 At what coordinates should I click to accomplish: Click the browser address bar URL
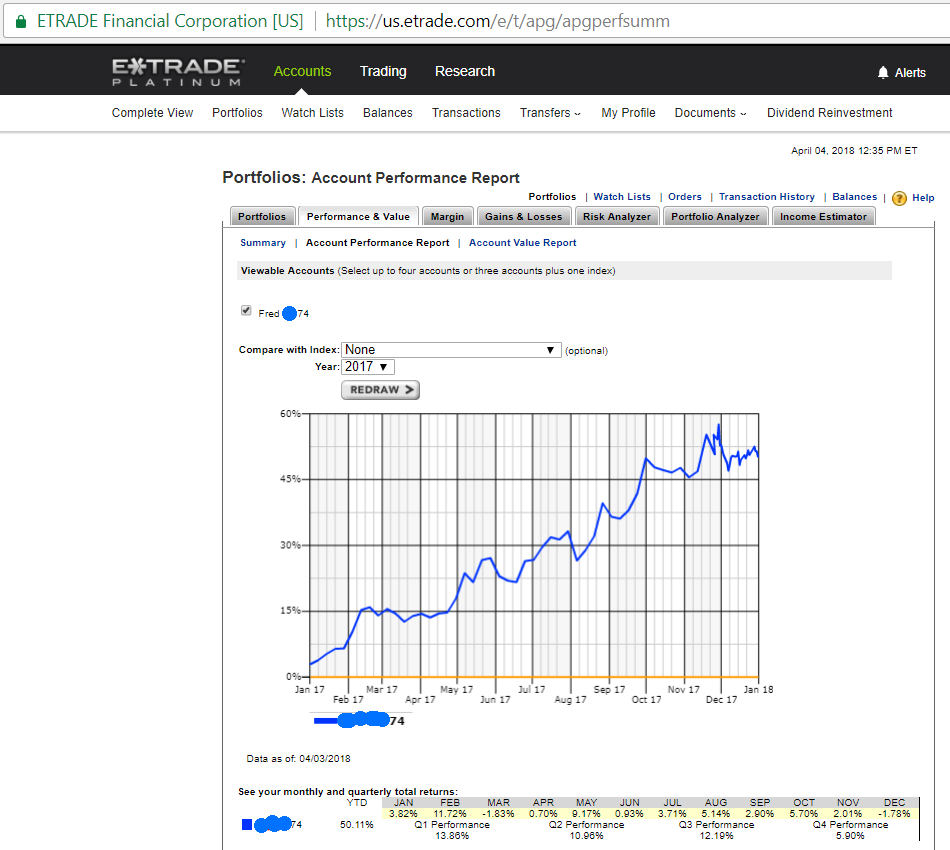[x=497, y=21]
